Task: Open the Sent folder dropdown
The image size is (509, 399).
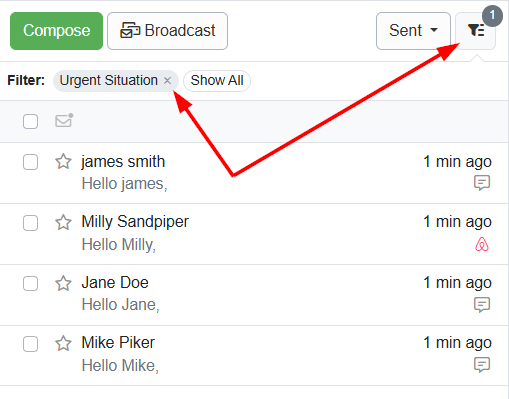Action: coord(413,31)
